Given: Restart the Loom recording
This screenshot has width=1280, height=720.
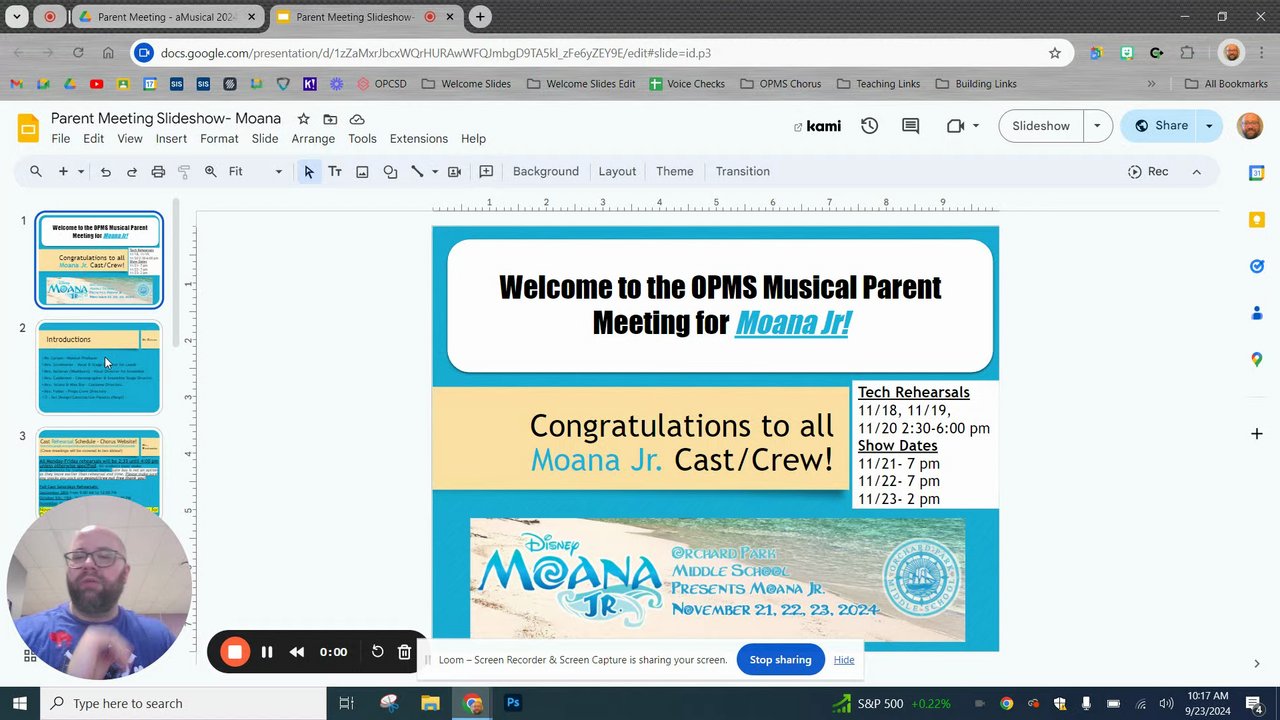Looking at the screenshot, I should click(377, 652).
